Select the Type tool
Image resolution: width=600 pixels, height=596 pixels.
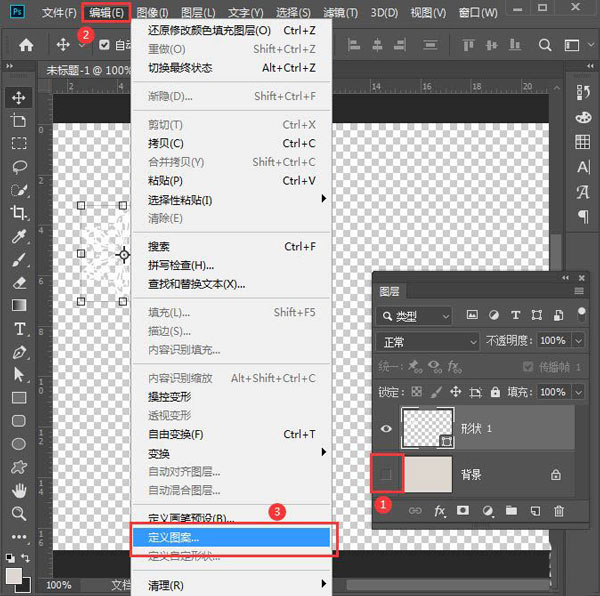(x=19, y=329)
